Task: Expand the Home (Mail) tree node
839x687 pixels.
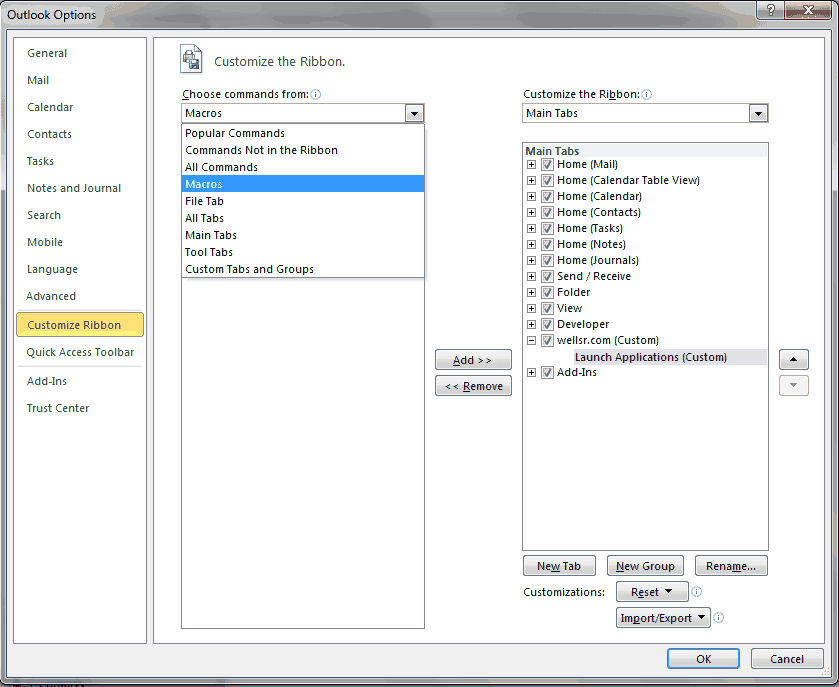Action: tap(532, 165)
